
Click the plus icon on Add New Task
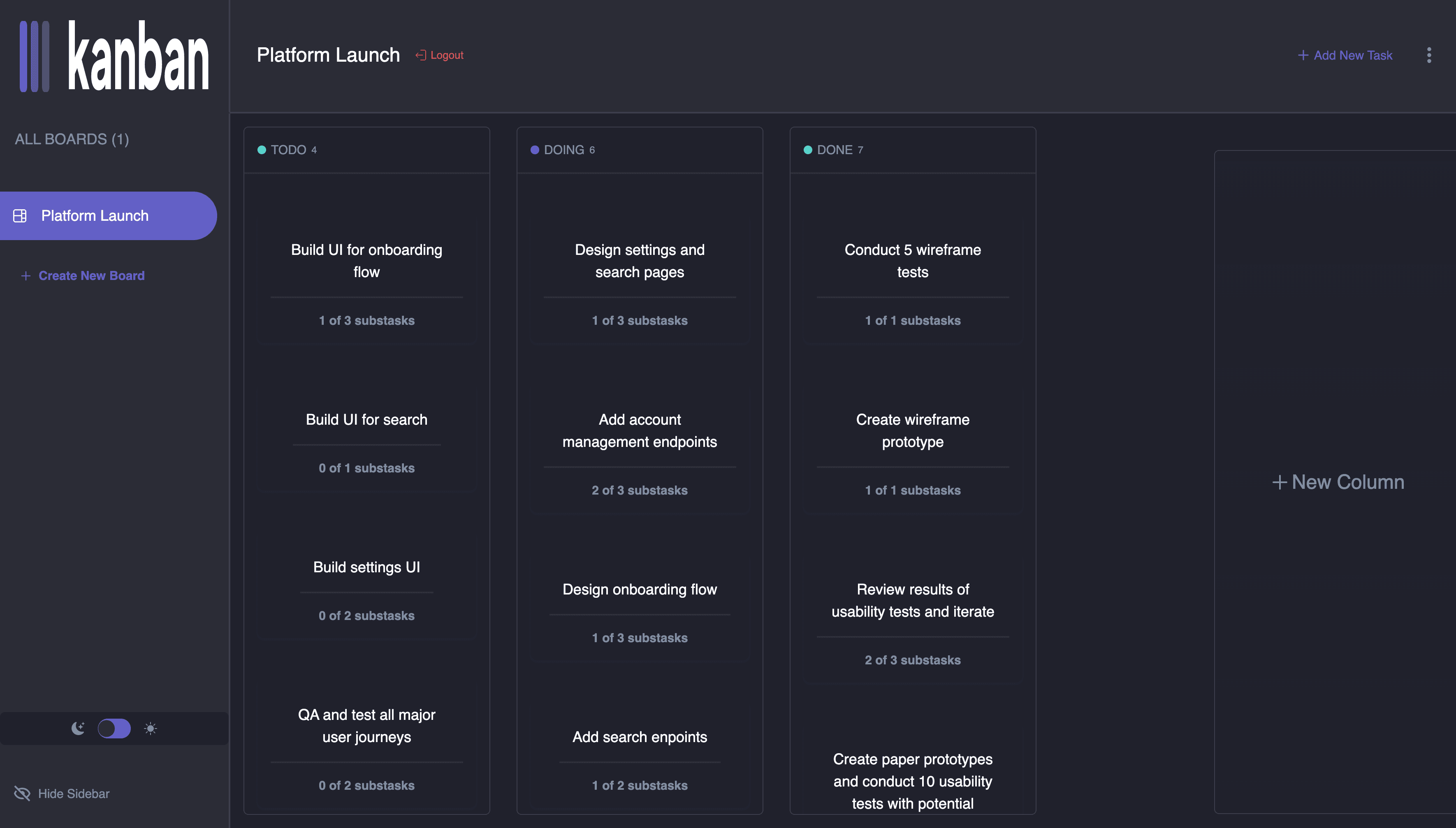[1303, 55]
